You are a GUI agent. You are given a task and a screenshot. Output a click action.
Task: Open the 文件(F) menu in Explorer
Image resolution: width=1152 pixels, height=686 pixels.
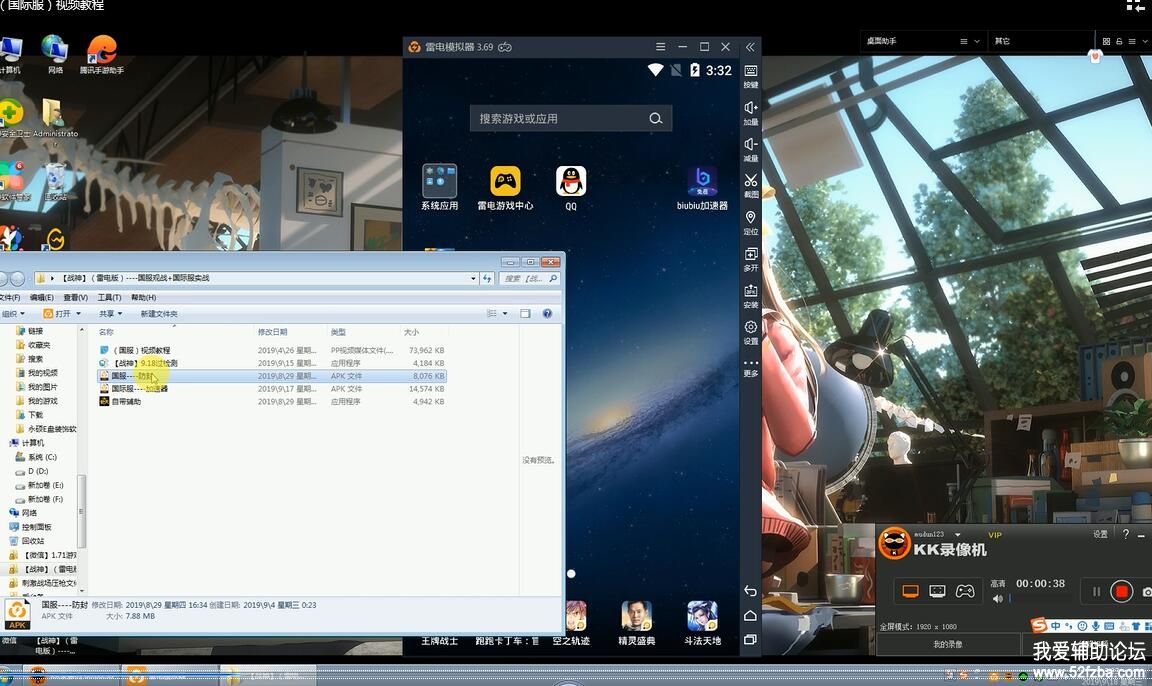[10, 297]
